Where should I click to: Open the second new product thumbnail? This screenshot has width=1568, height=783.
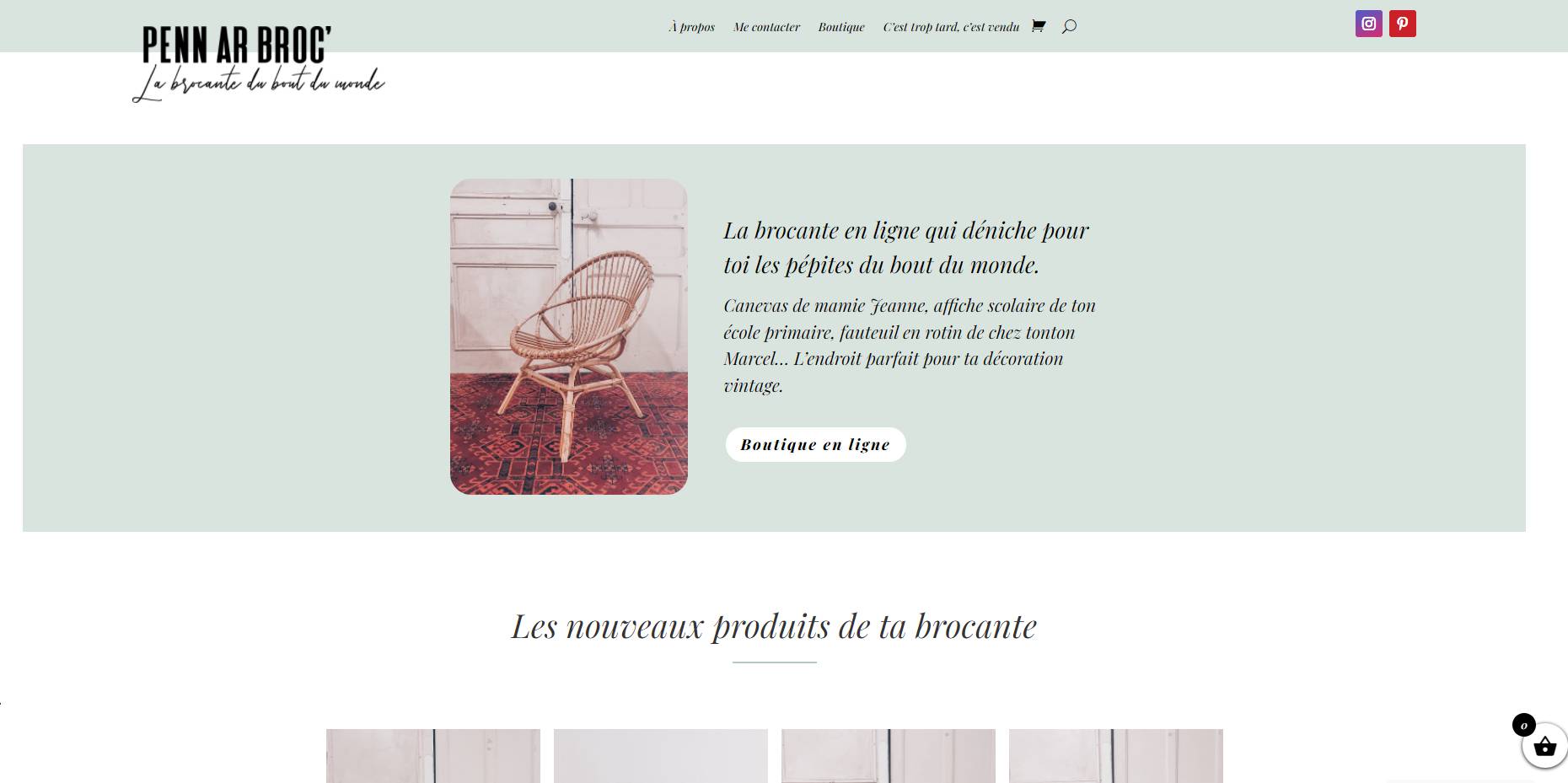[661, 756]
